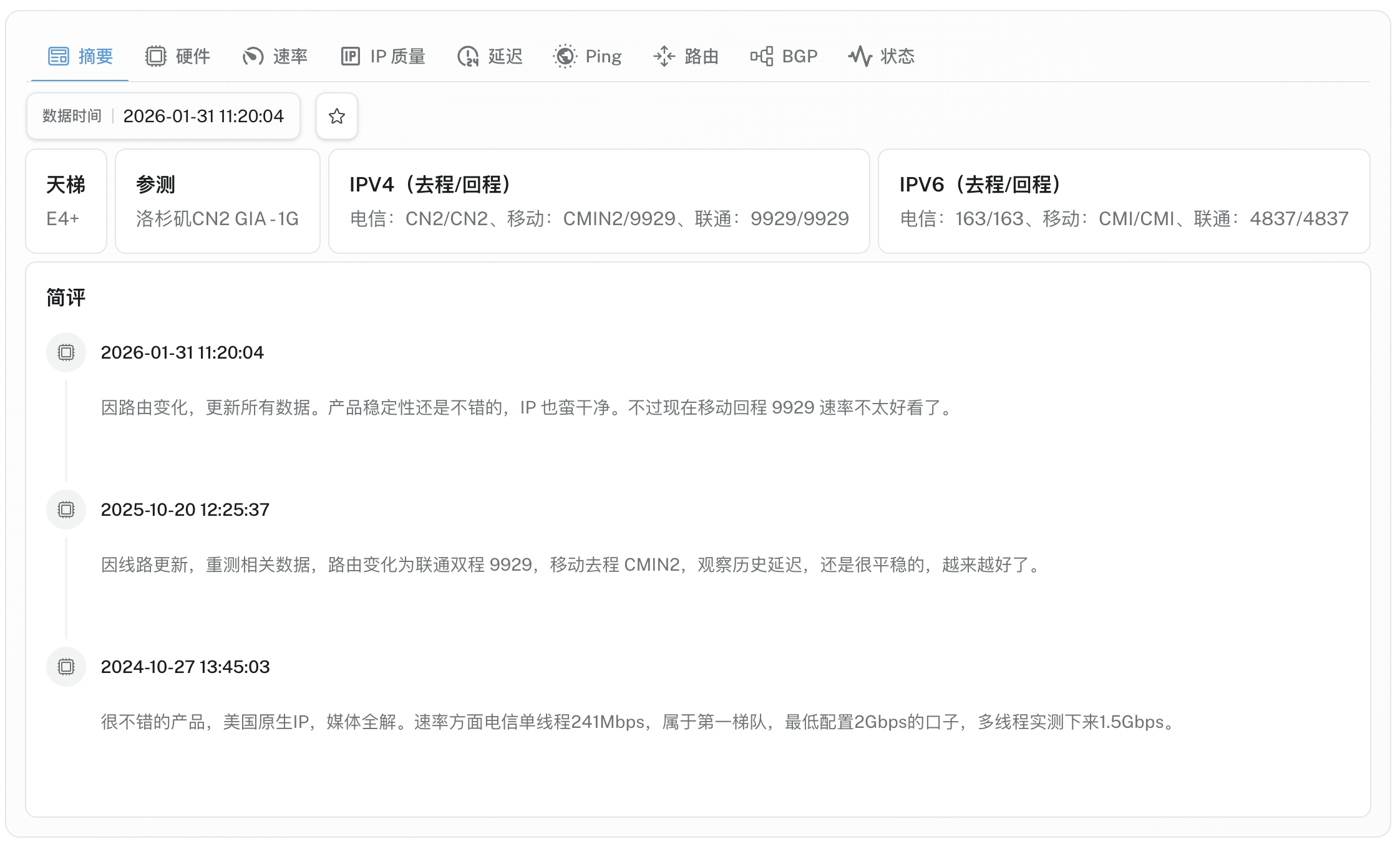Click the chip icon beside 2026-01-31 entry

point(66,352)
